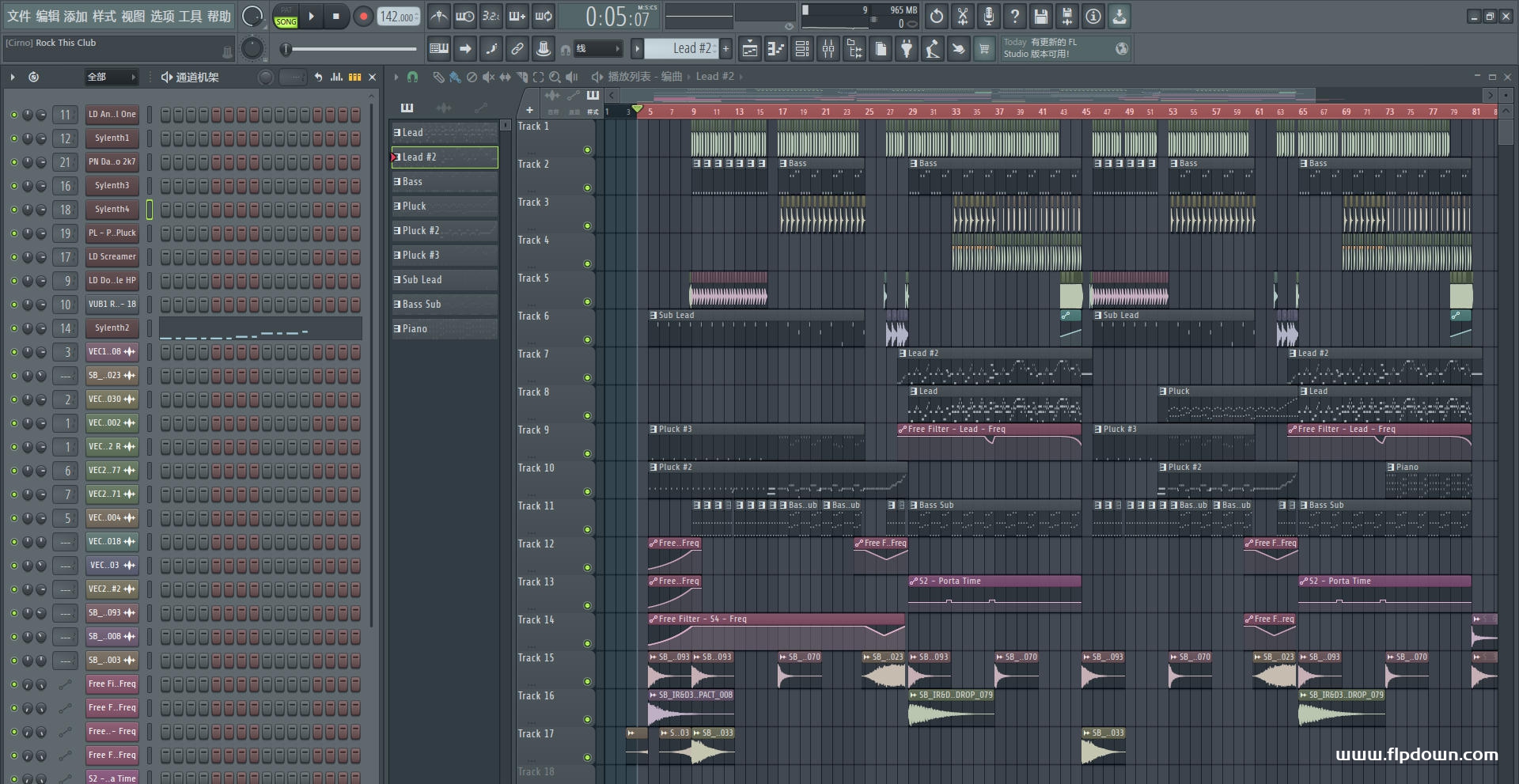Select the paint brush tool in playlist
Screen dimensions: 1519x784
click(455, 77)
